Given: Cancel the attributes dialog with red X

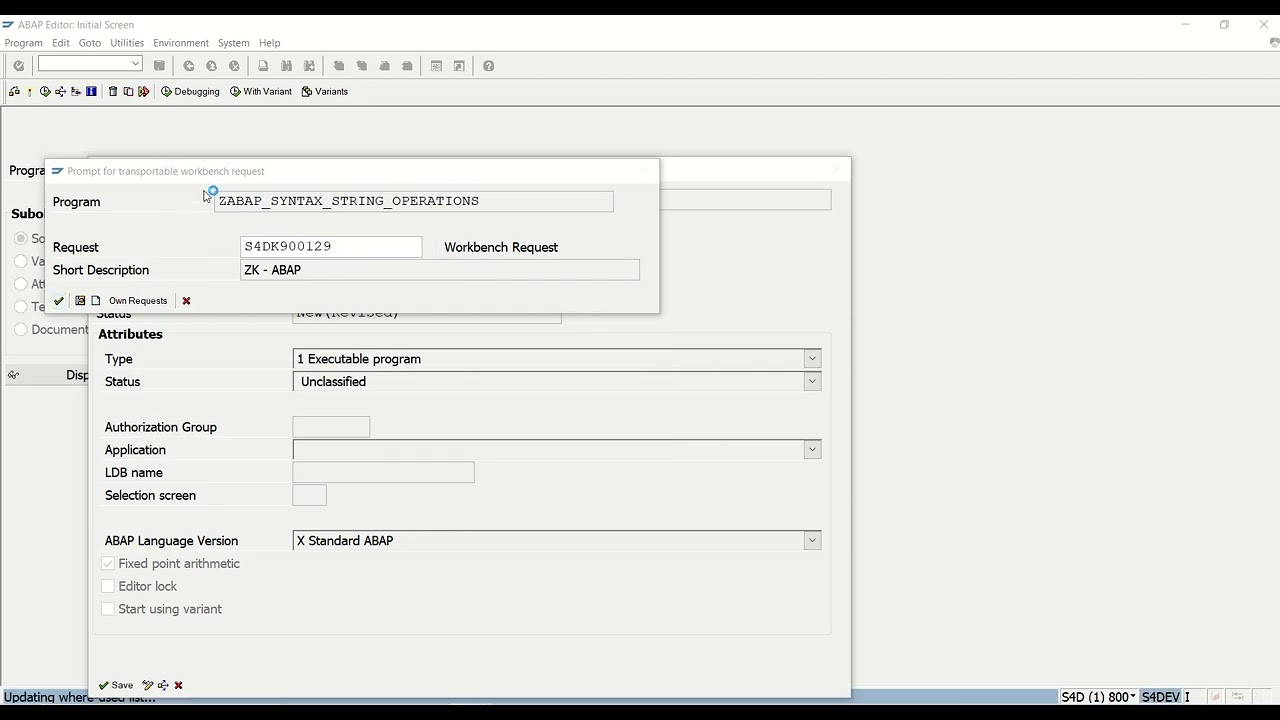Looking at the screenshot, I should [178, 685].
